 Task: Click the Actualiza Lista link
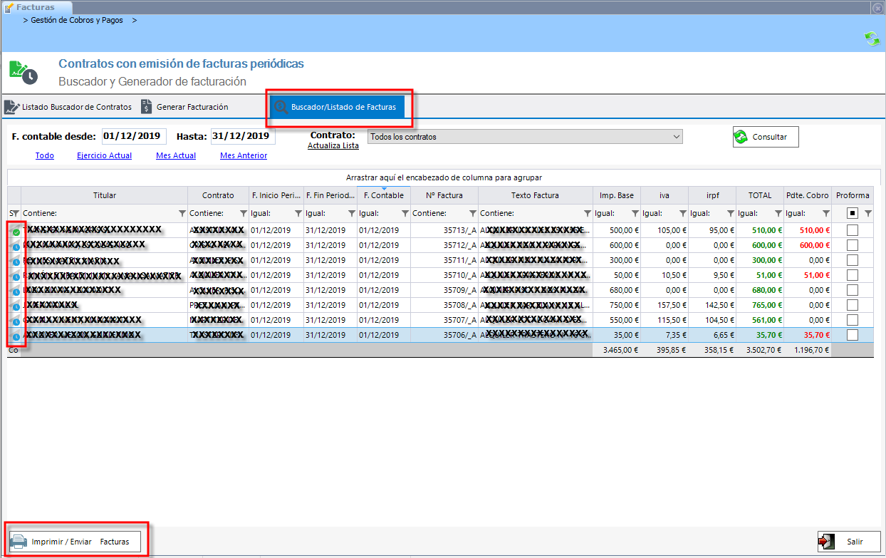click(x=333, y=146)
